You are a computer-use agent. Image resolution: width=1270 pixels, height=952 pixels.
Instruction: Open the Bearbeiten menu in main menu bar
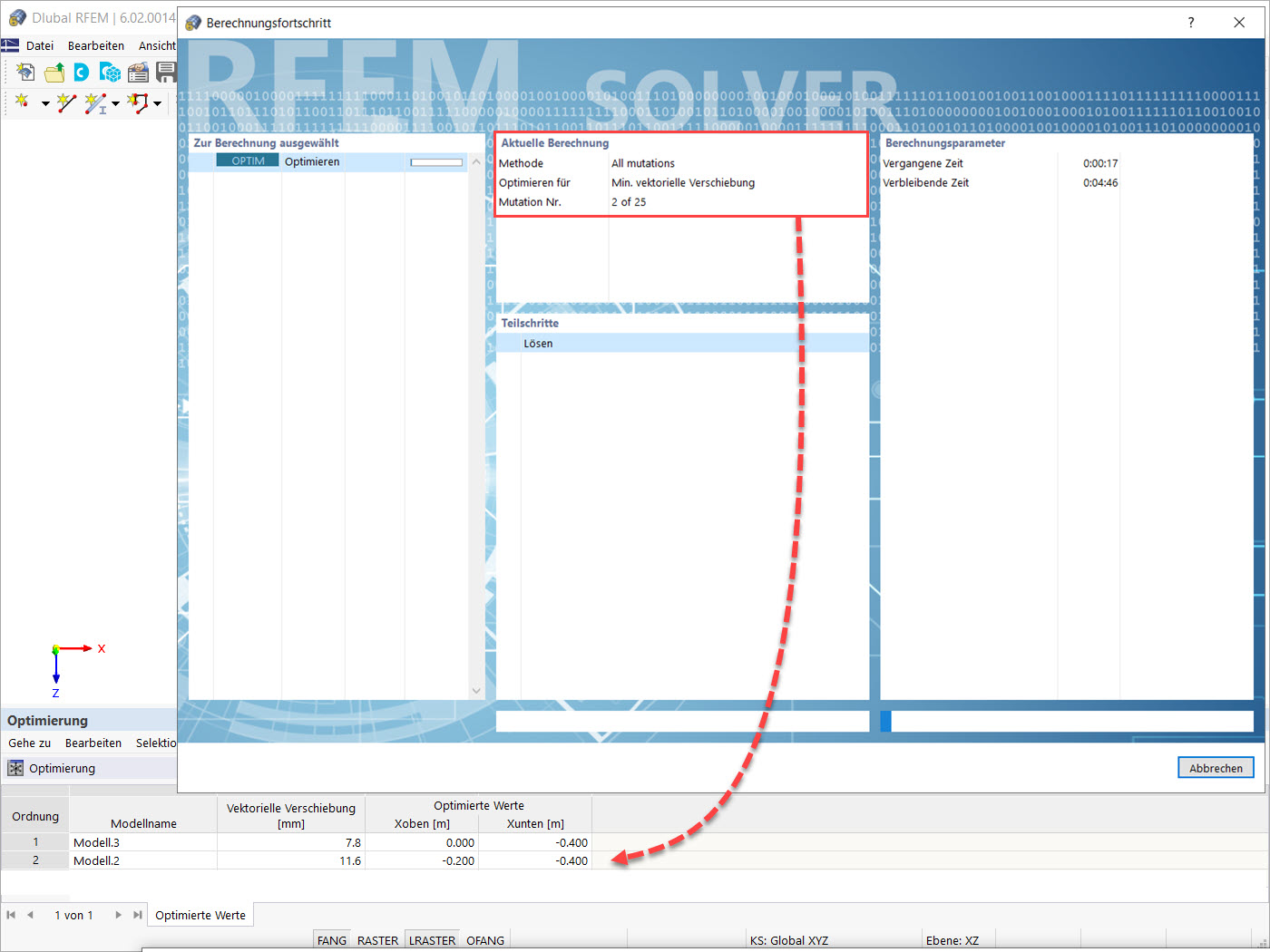pyautogui.click(x=96, y=45)
